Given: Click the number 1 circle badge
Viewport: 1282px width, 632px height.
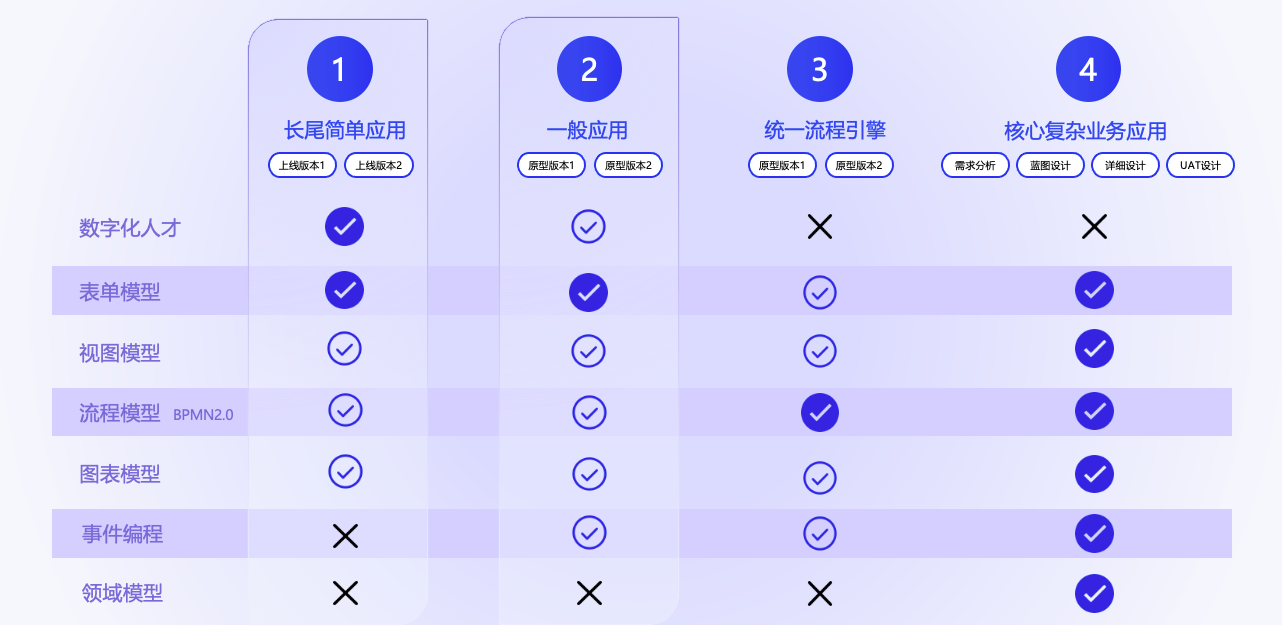Looking at the screenshot, I should 339,70.
